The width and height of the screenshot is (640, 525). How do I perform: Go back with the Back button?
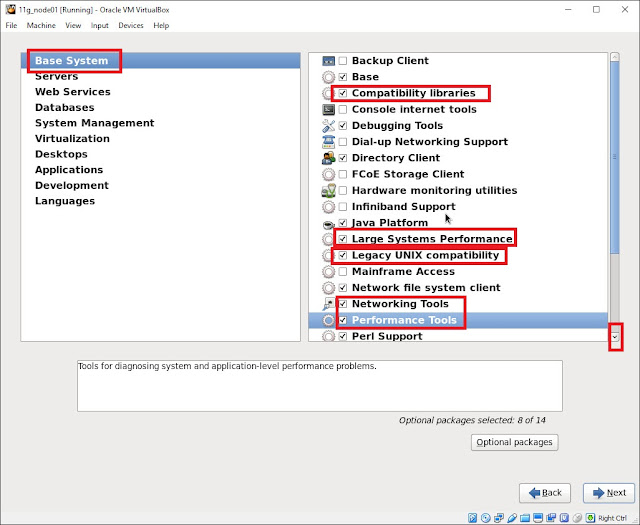[x=545, y=493]
